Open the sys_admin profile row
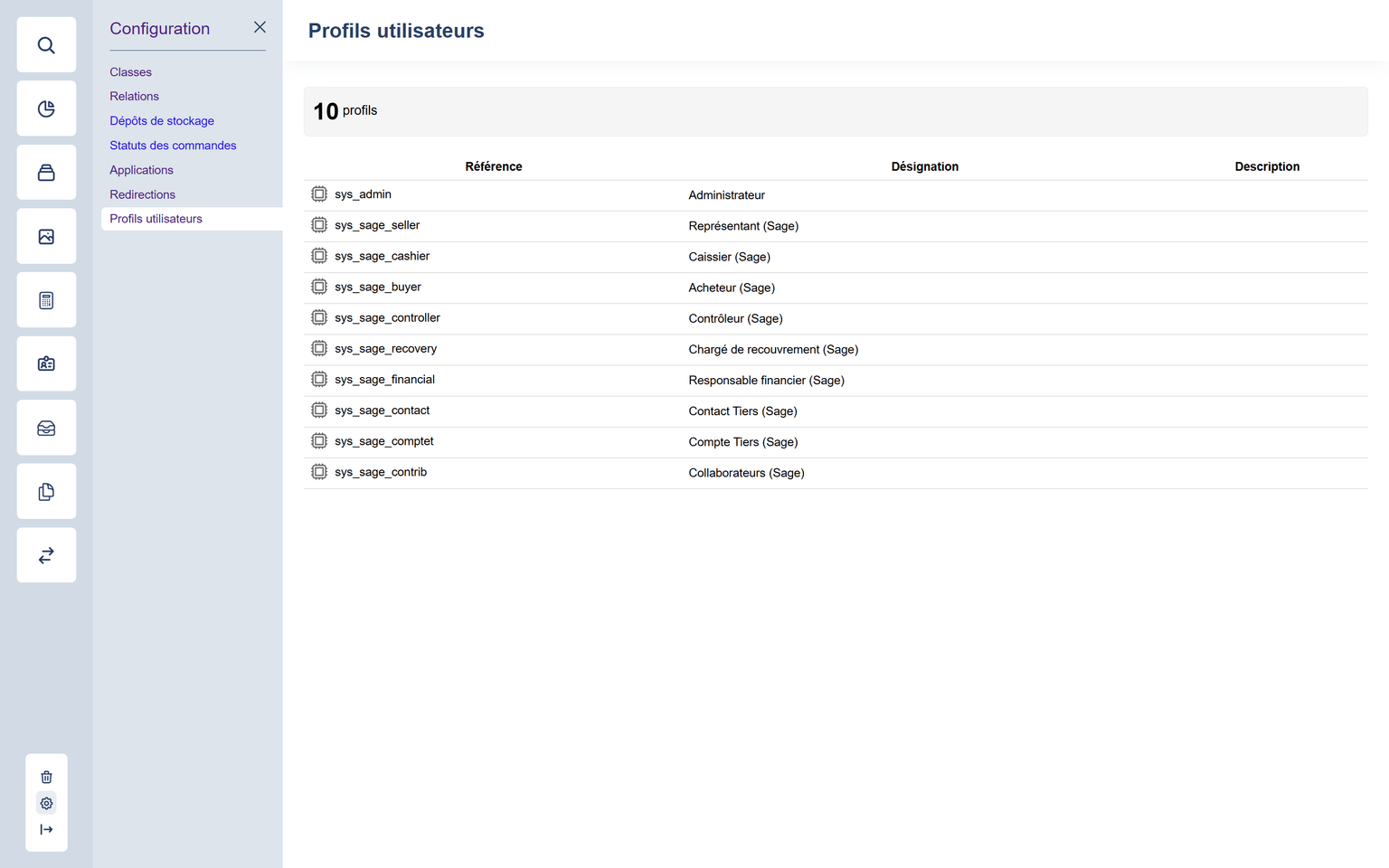Image resolution: width=1389 pixels, height=868 pixels. pos(363,194)
